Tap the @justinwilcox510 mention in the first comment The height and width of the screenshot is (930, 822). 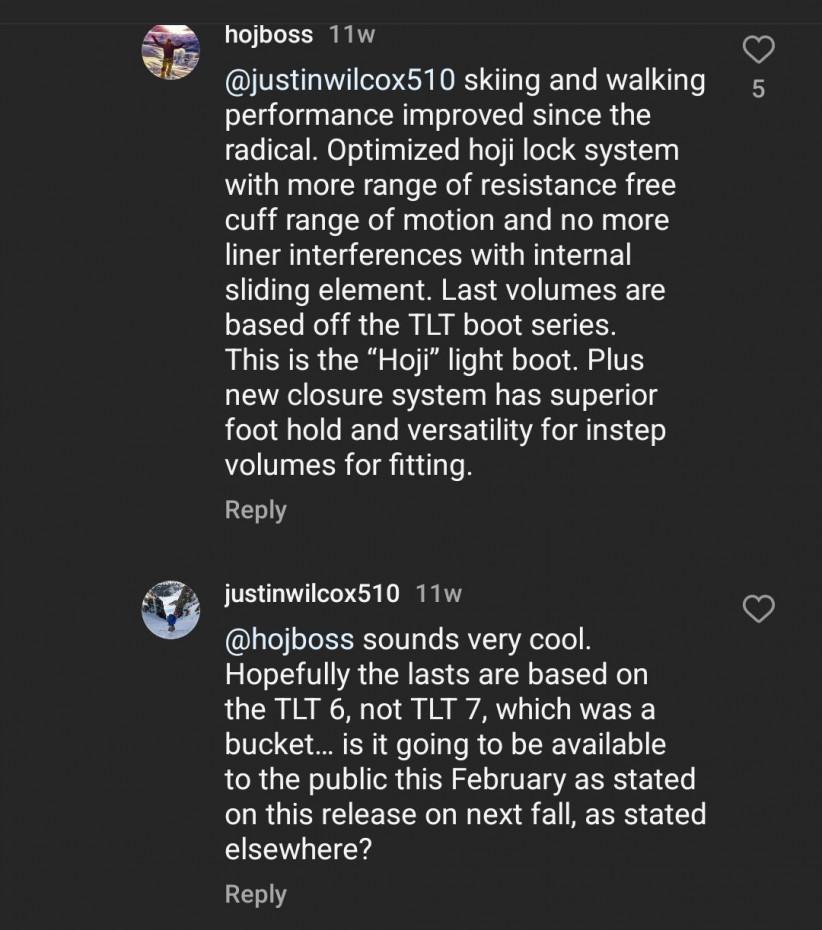(340, 80)
